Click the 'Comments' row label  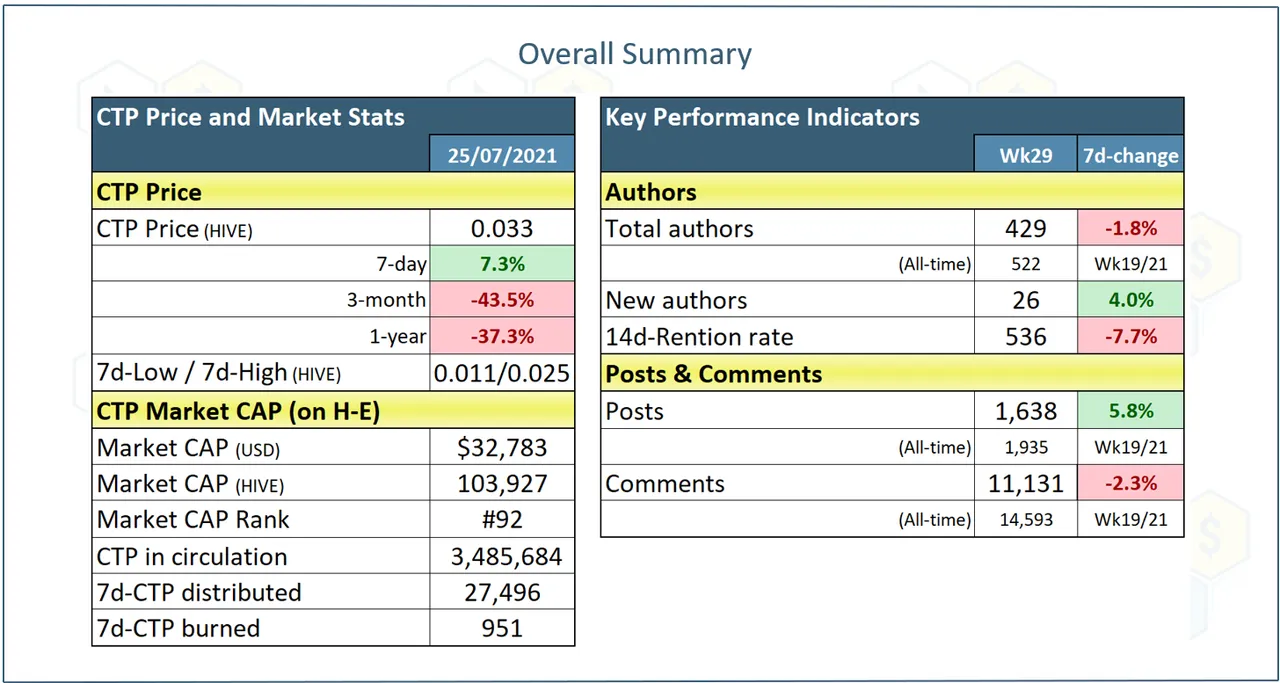[x=664, y=484]
